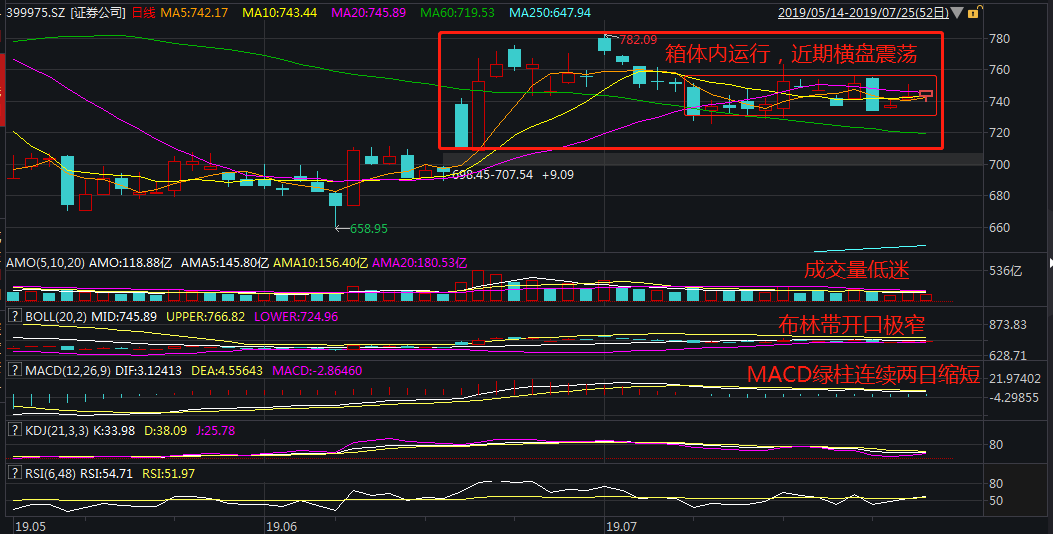
Task: Click the UPPER:766.82 value
Action: tap(205, 316)
